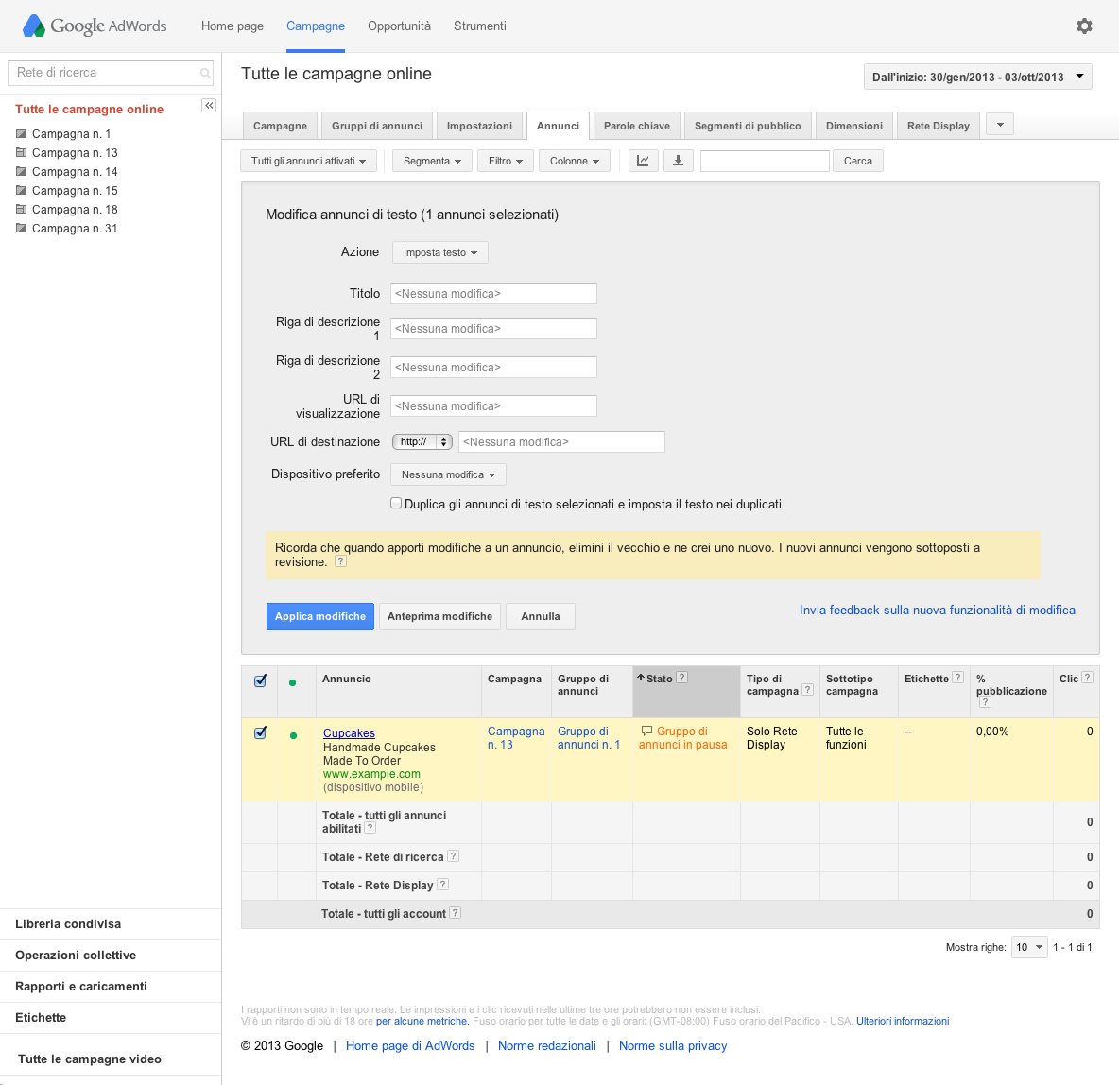Viewport: 1120px width, 1085px height.
Task: Click help icon beside Totale - tutti gli account
Action: (x=455, y=912)
